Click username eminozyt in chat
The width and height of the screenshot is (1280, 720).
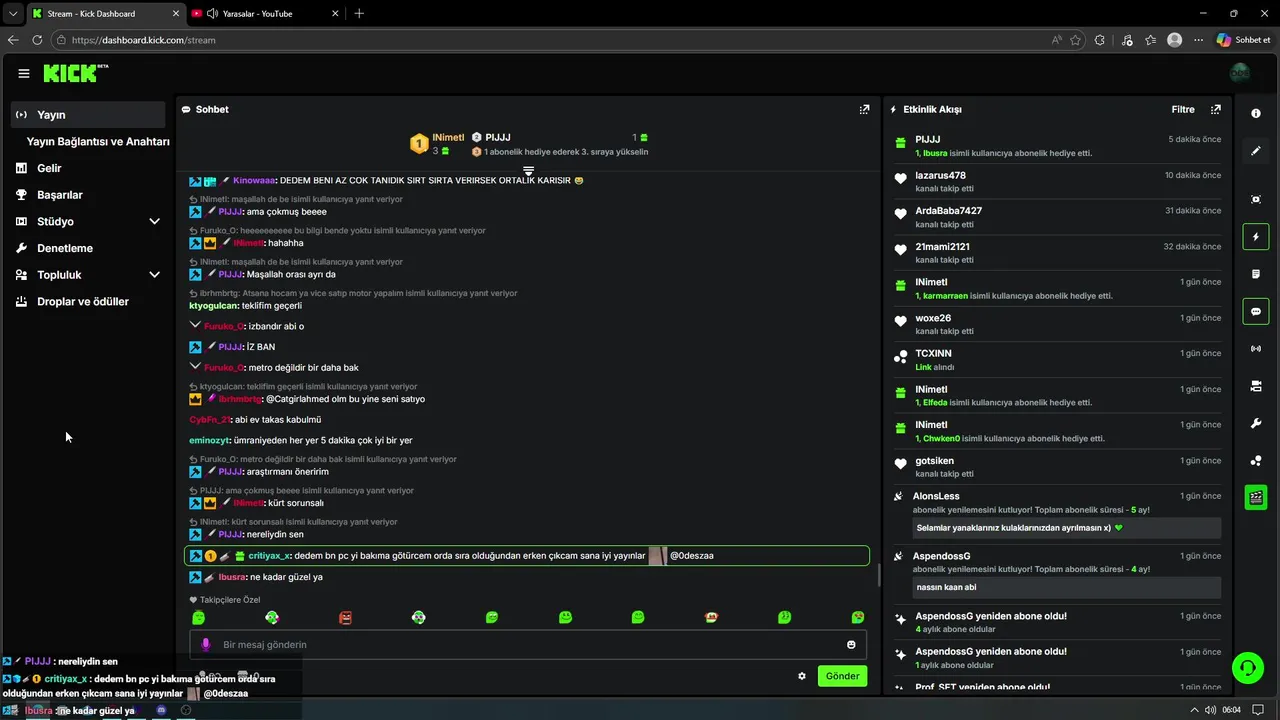click(210, 440)
